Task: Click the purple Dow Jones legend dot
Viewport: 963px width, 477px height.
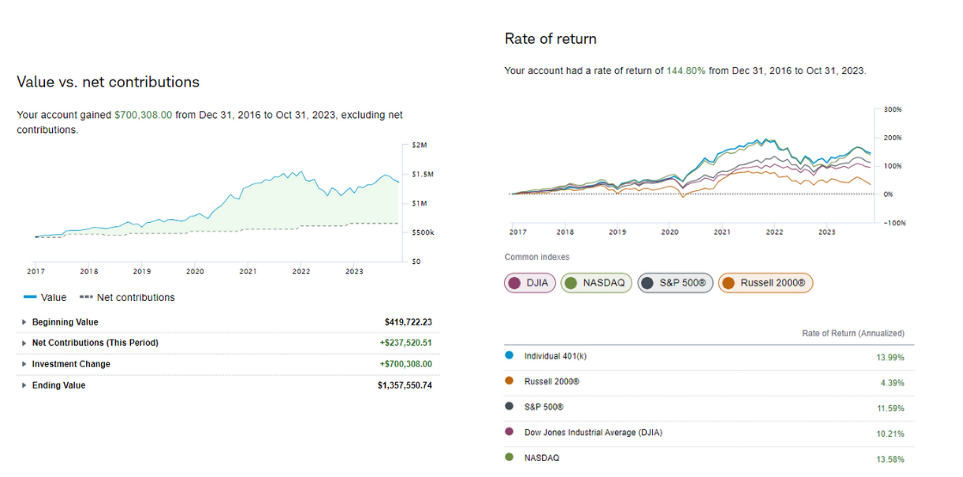Action: coord(510,432)
